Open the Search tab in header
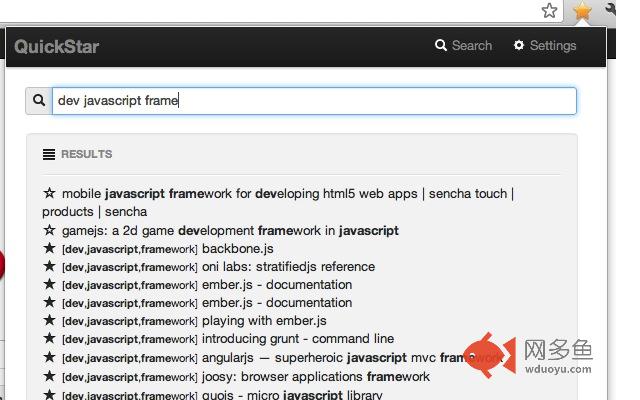 pos(463,45)
